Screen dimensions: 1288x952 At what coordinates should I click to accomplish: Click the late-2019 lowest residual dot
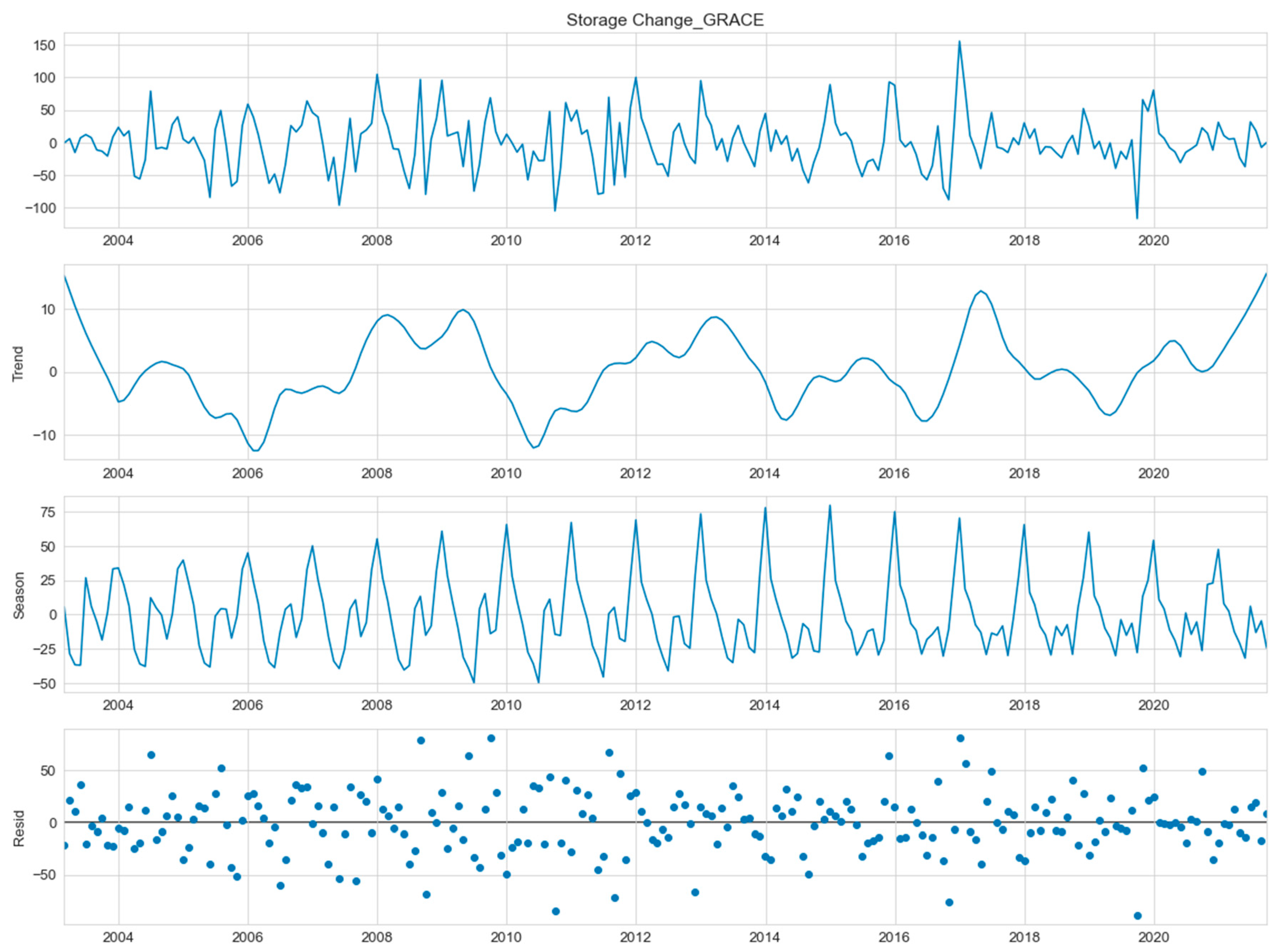[x=1137, y=916]
